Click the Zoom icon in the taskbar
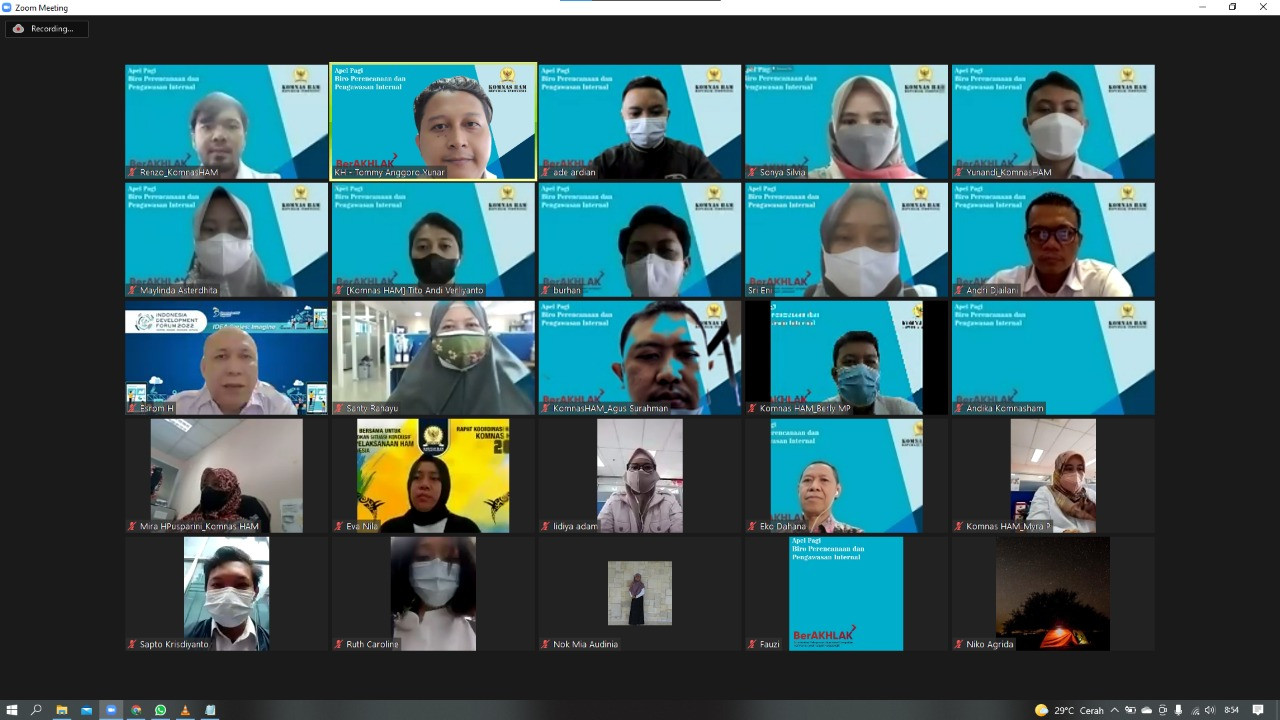This screenshot has width=1280, height=720. pyautogui.click(x=111, y=710)
